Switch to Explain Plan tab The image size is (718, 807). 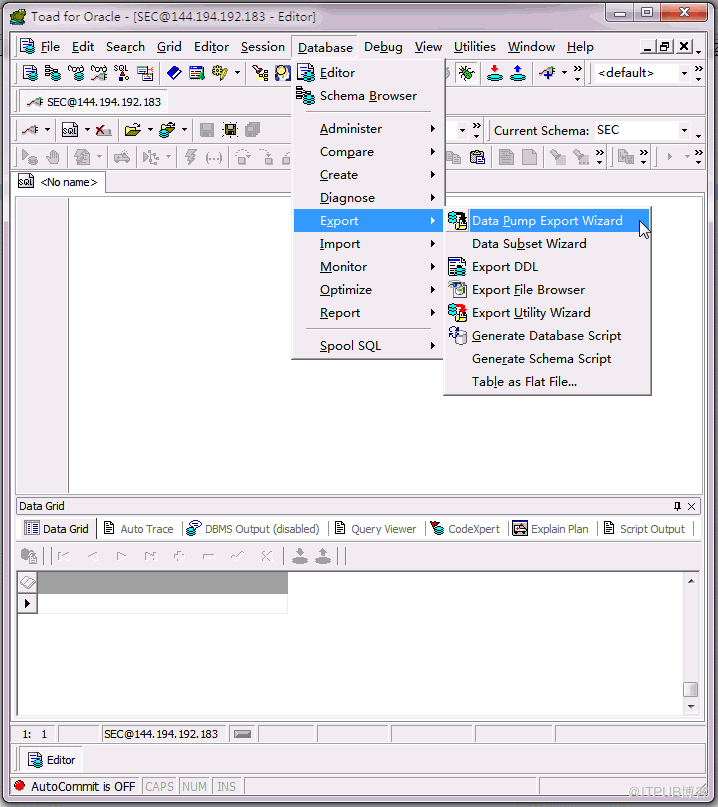pyautogui.click(x=550, y=529)
